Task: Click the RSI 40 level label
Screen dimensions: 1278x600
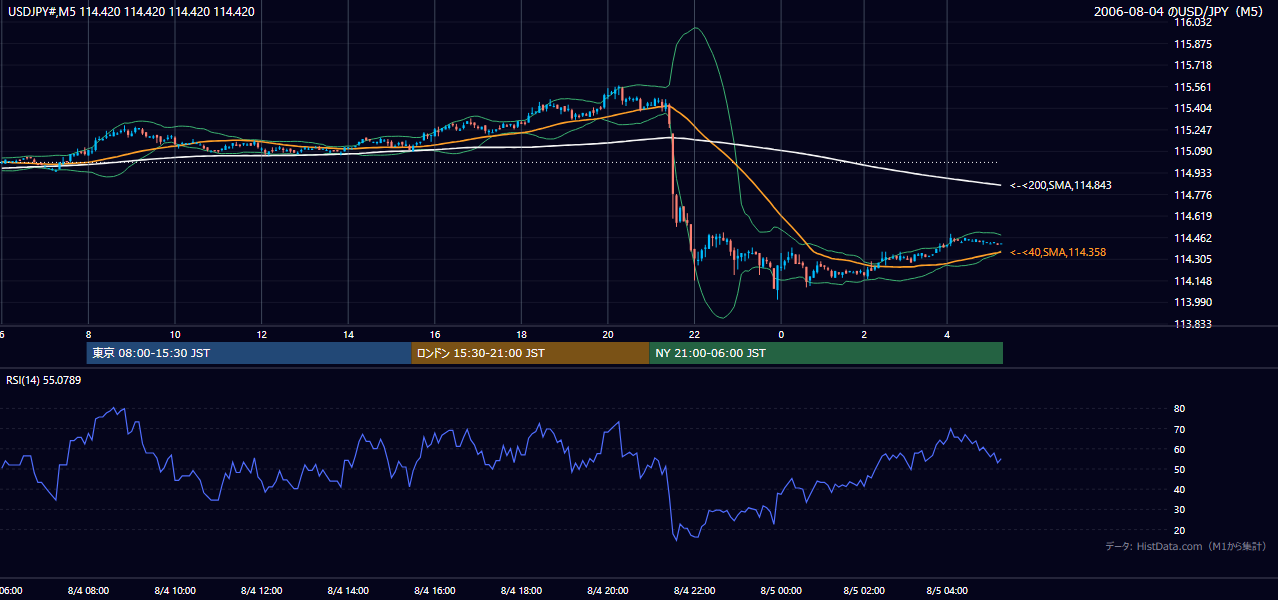Action: (x=1179, y=490)
